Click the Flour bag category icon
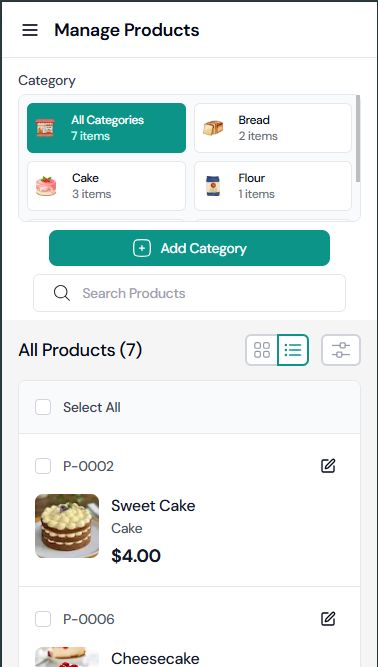378x667 pixels. click(213, 186)
